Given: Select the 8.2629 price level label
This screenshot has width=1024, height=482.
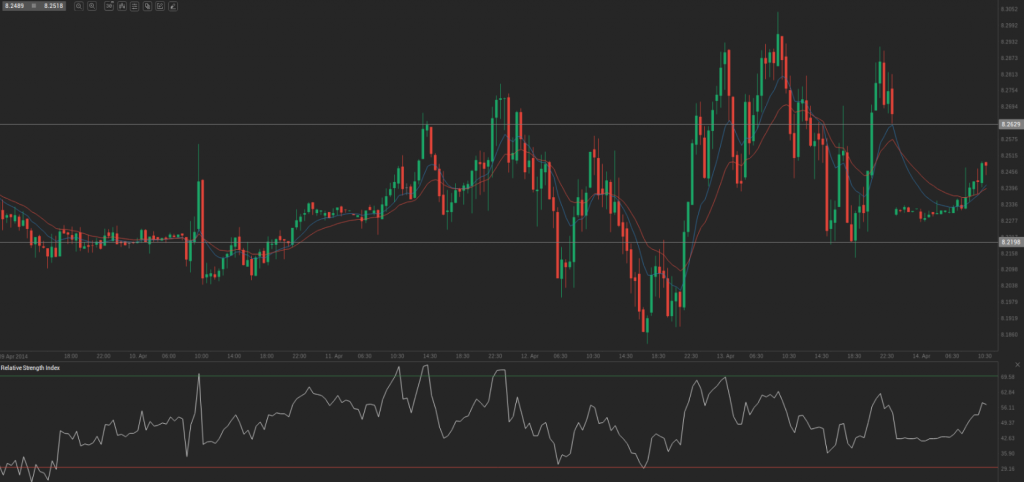Looking at the screenshot, I should pos(1010,124).
